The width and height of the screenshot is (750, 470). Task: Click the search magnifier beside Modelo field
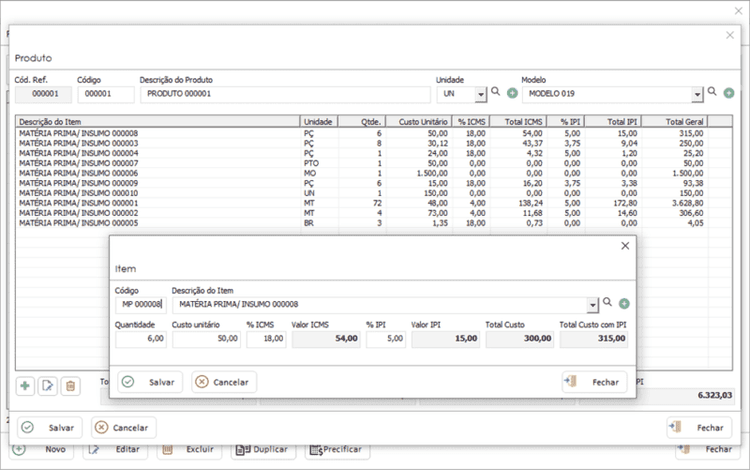pos(712,91)
